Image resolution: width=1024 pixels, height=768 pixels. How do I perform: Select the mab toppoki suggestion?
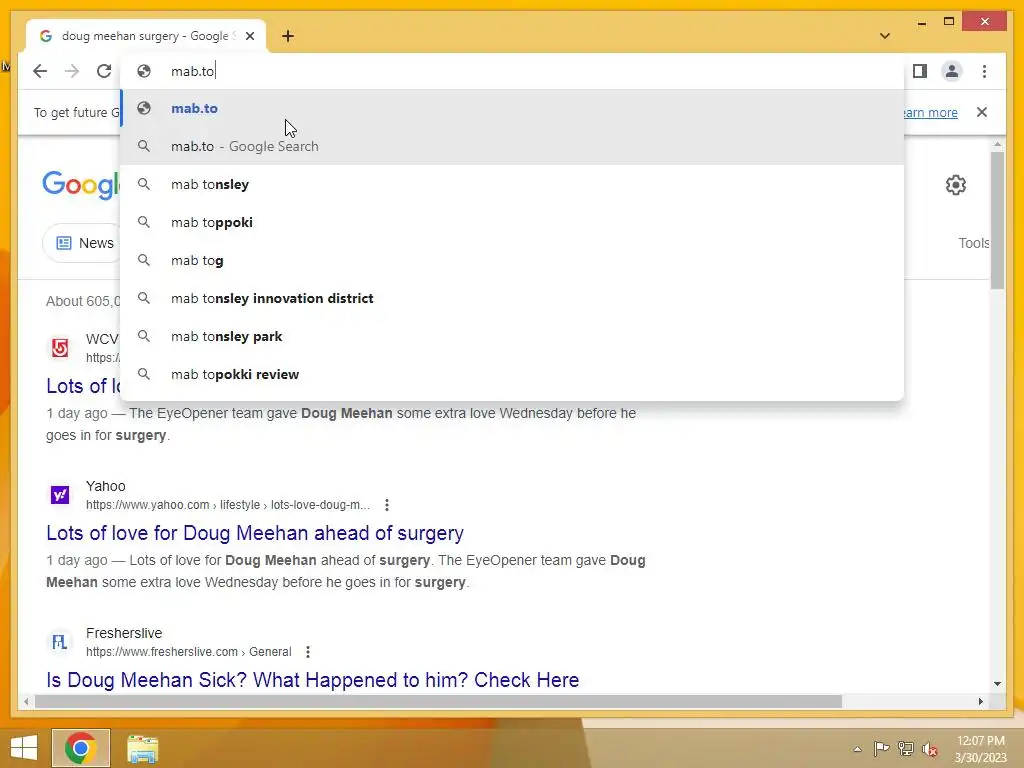(513, 222)
